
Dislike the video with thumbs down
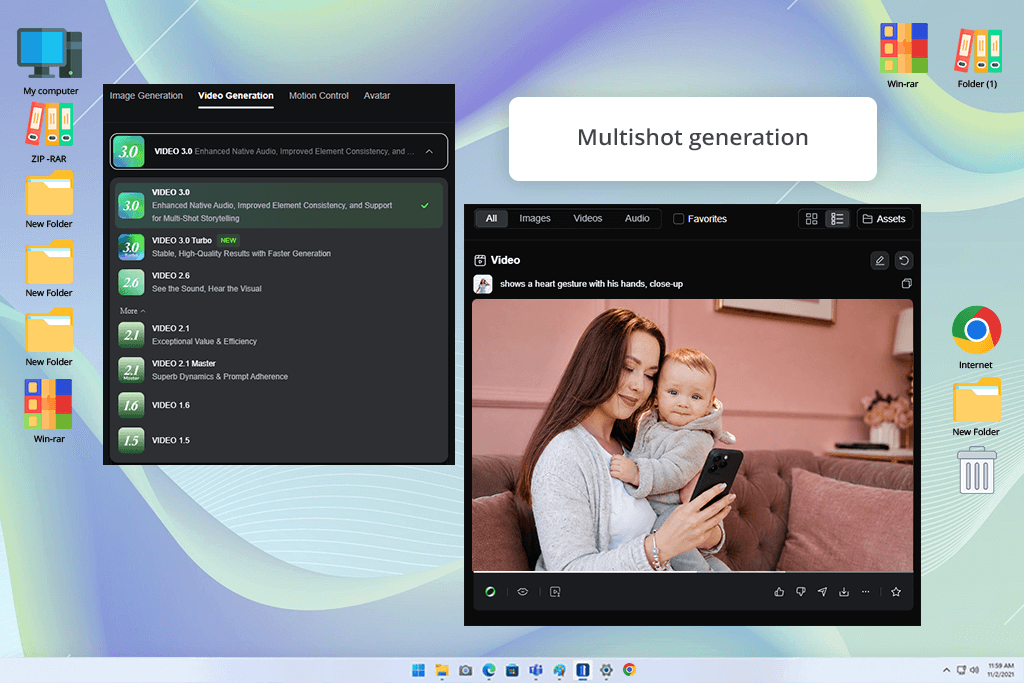point(801,592)
